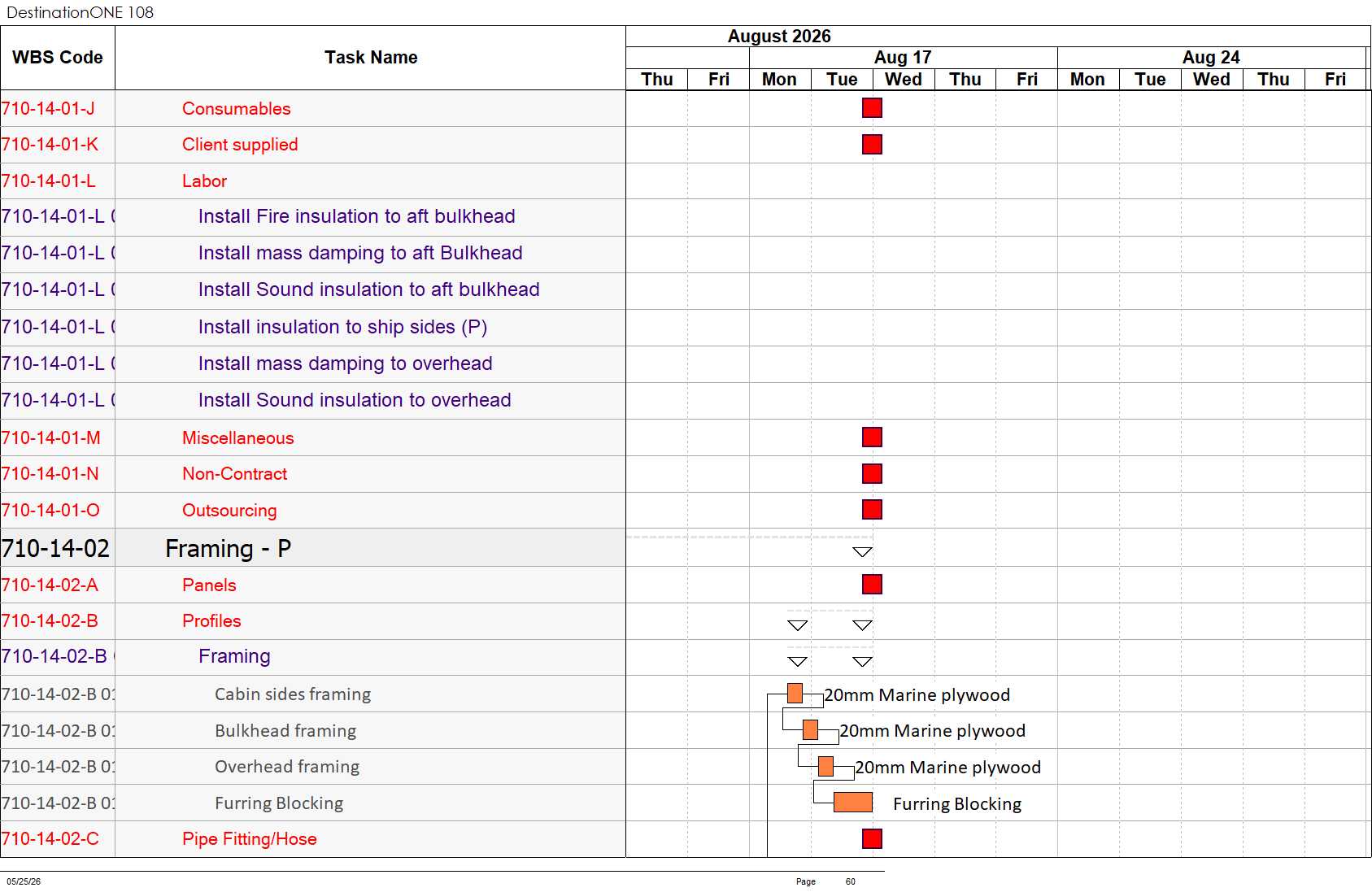Select the Aug 17 week header
1372x892 pixels.
(903, 58)
